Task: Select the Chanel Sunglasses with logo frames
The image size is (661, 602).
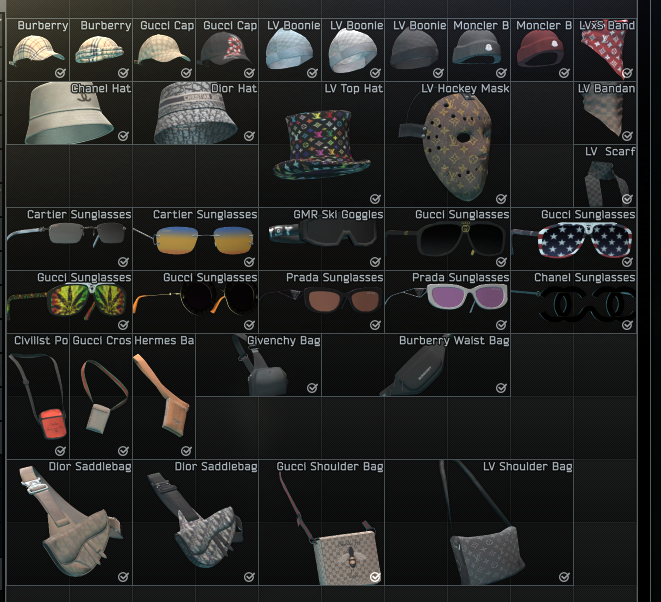Action: coord(573,302)
